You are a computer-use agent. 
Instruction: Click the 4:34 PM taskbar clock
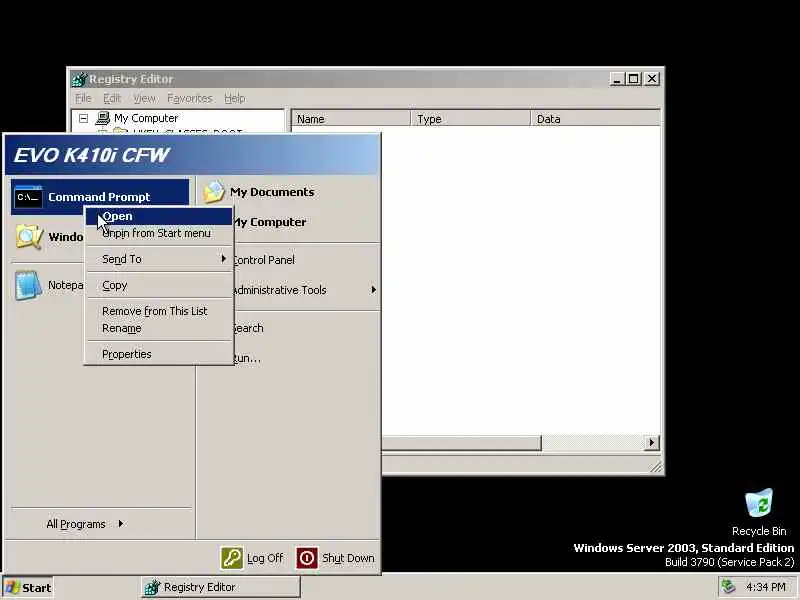pyautogui.click(x=766, y=587)
